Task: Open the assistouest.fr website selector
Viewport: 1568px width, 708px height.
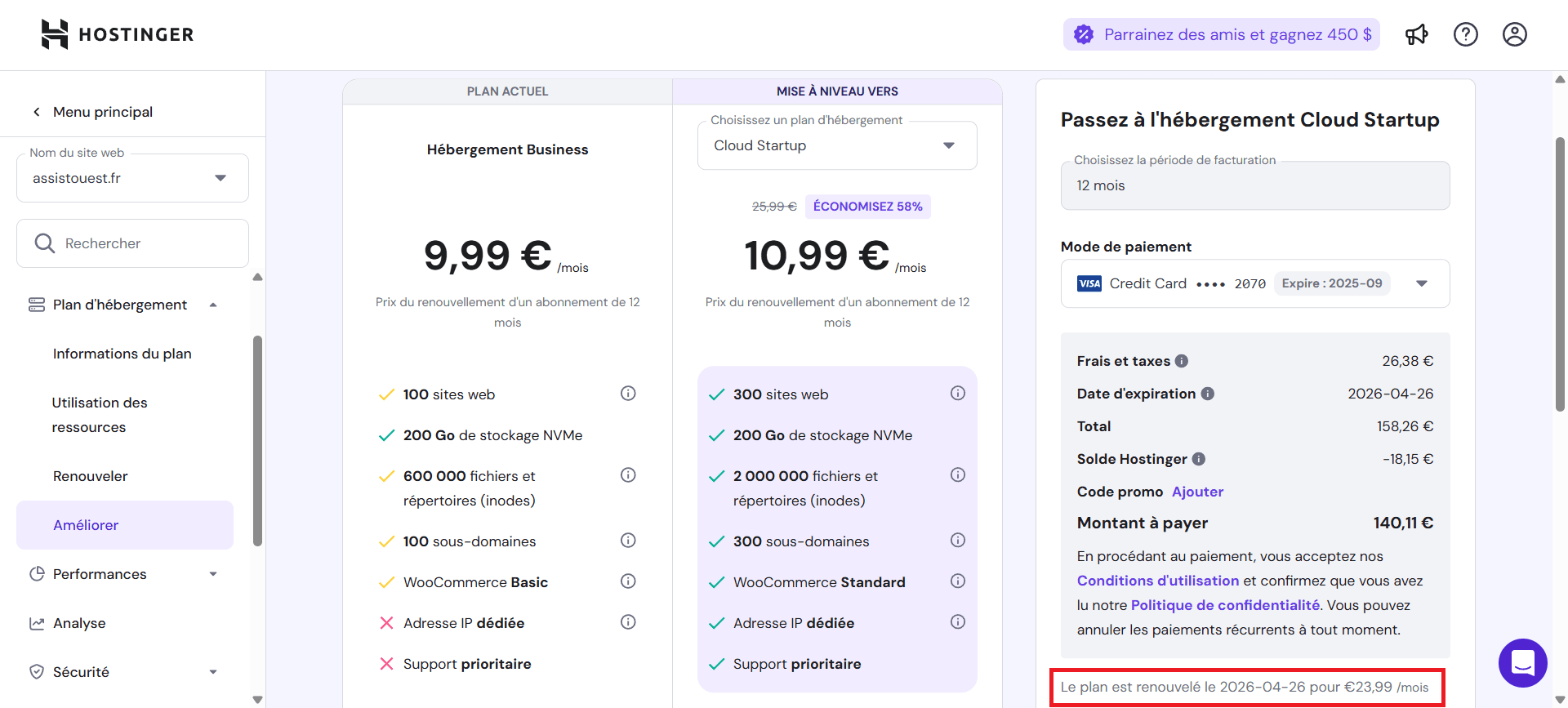Action: tap(132, 178)
